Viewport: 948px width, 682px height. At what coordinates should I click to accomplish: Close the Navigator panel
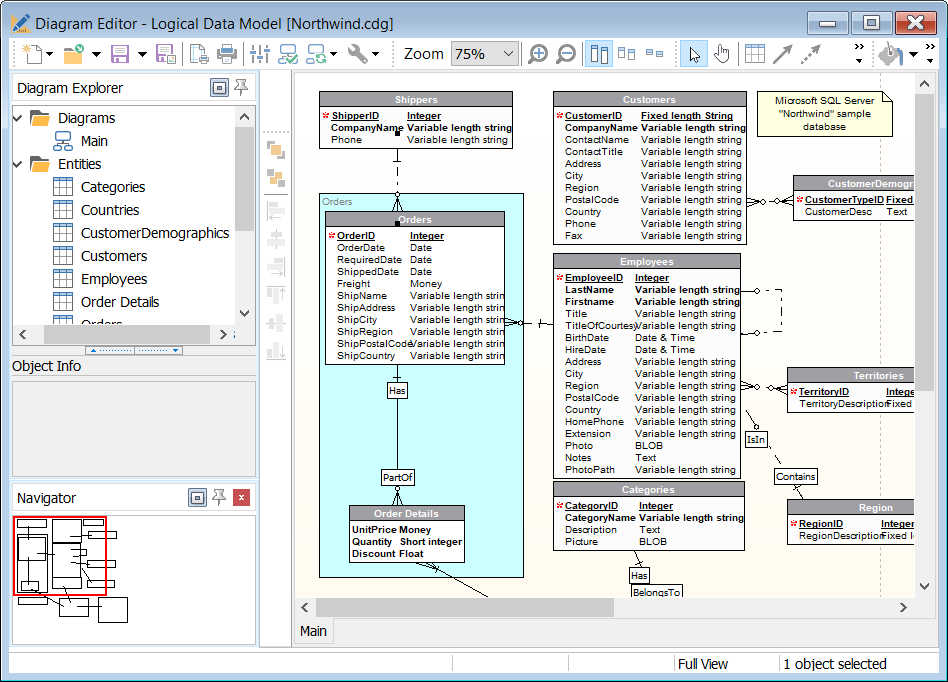241,498
